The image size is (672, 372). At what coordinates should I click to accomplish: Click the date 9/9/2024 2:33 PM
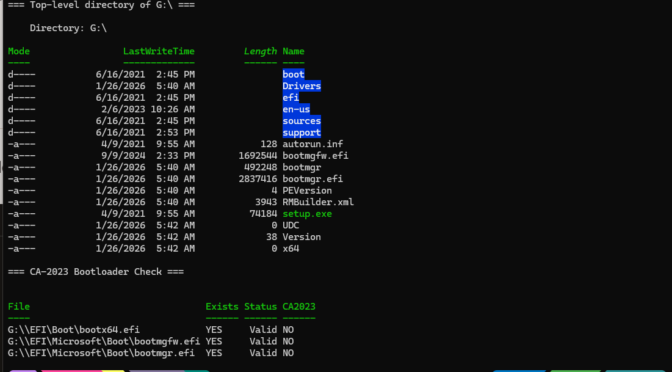coord(148,156)
